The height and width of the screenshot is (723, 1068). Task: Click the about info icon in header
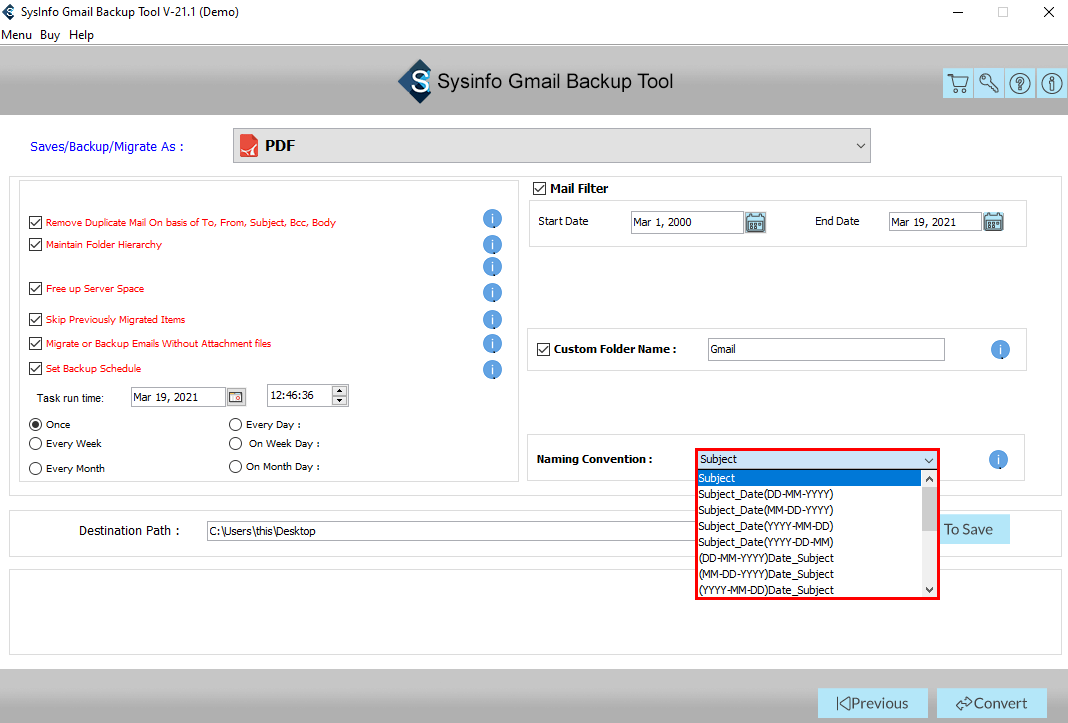(1051, 84)
